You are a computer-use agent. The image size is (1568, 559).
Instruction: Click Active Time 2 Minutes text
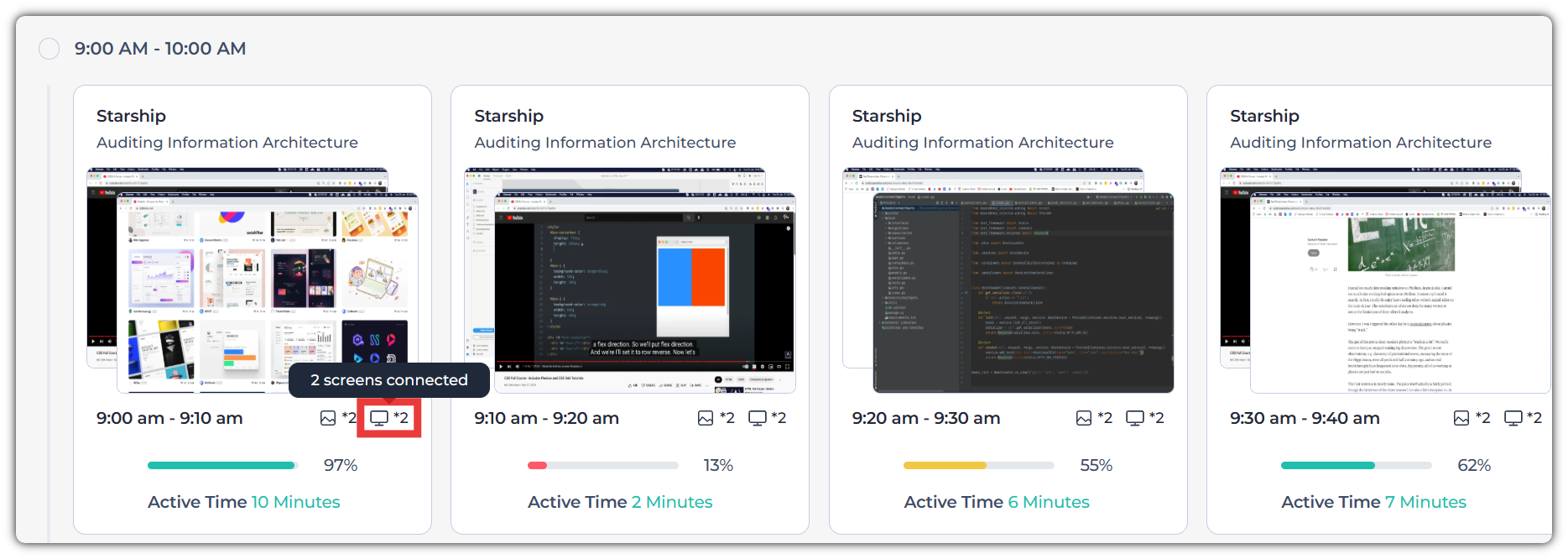coord(620,502)
